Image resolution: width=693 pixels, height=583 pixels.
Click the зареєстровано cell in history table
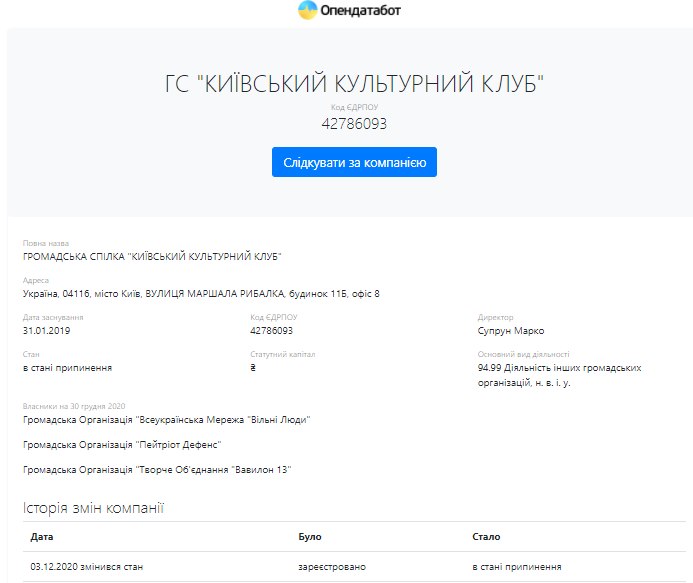click(x=332, y=567)
